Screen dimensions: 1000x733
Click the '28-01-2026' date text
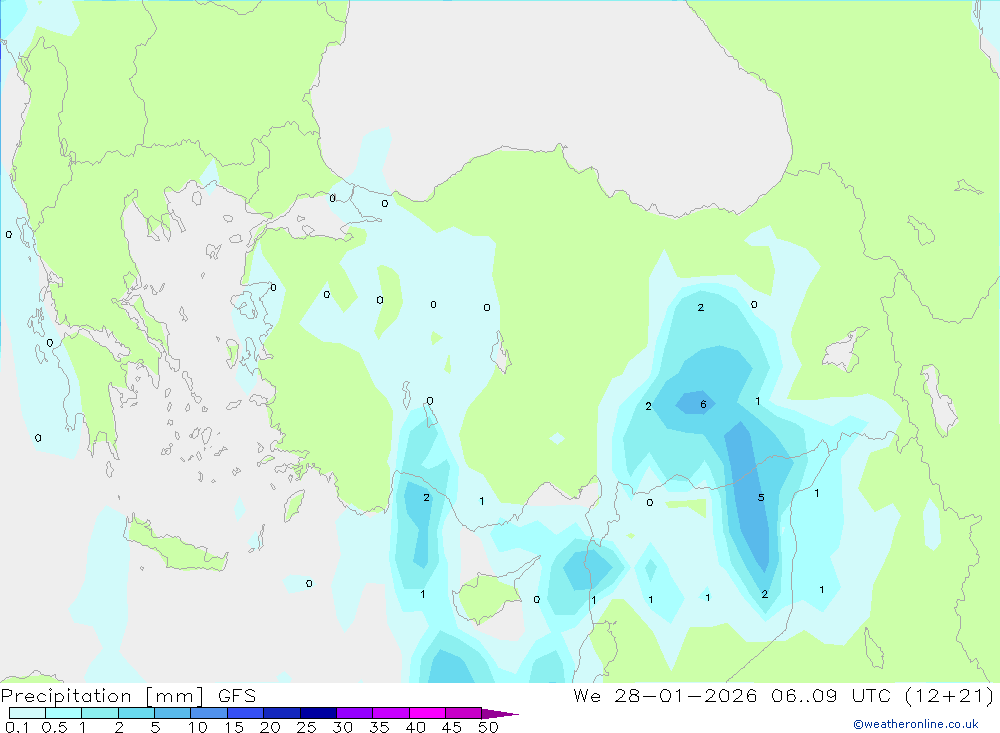(x=686, y=695)
